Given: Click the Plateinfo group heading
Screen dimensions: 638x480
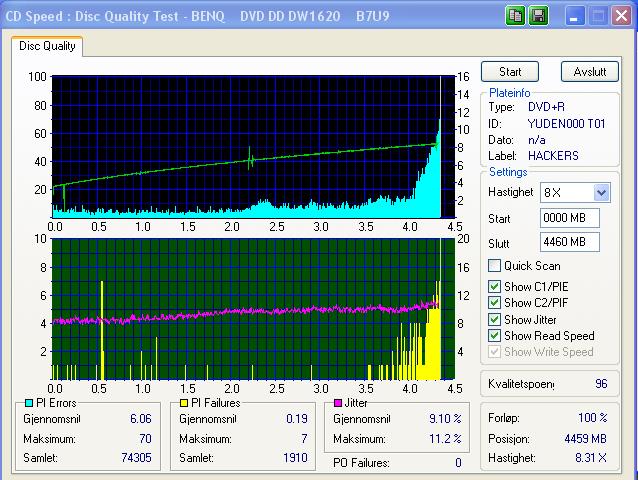Looking at the screenshot, I should pos(509,93).
